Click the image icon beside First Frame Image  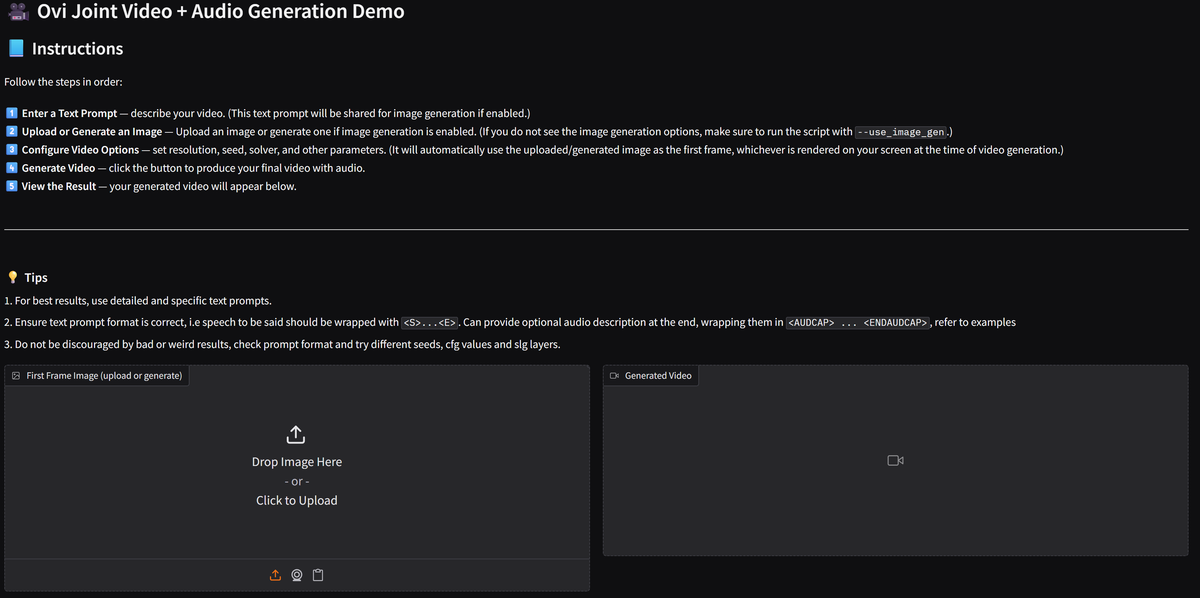(16, 375)
